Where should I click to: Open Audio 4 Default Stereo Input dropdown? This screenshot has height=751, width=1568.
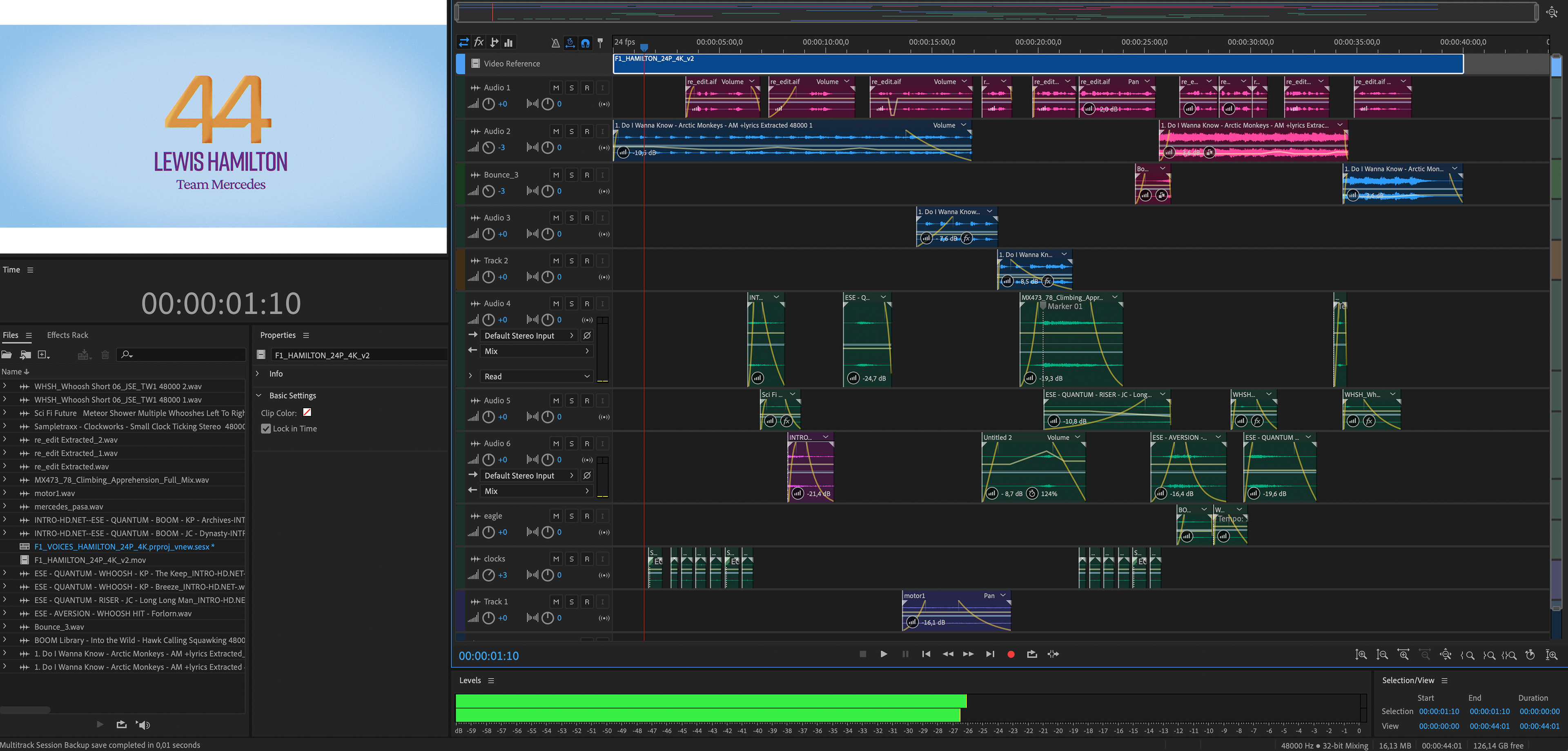[x=529, y=336]
